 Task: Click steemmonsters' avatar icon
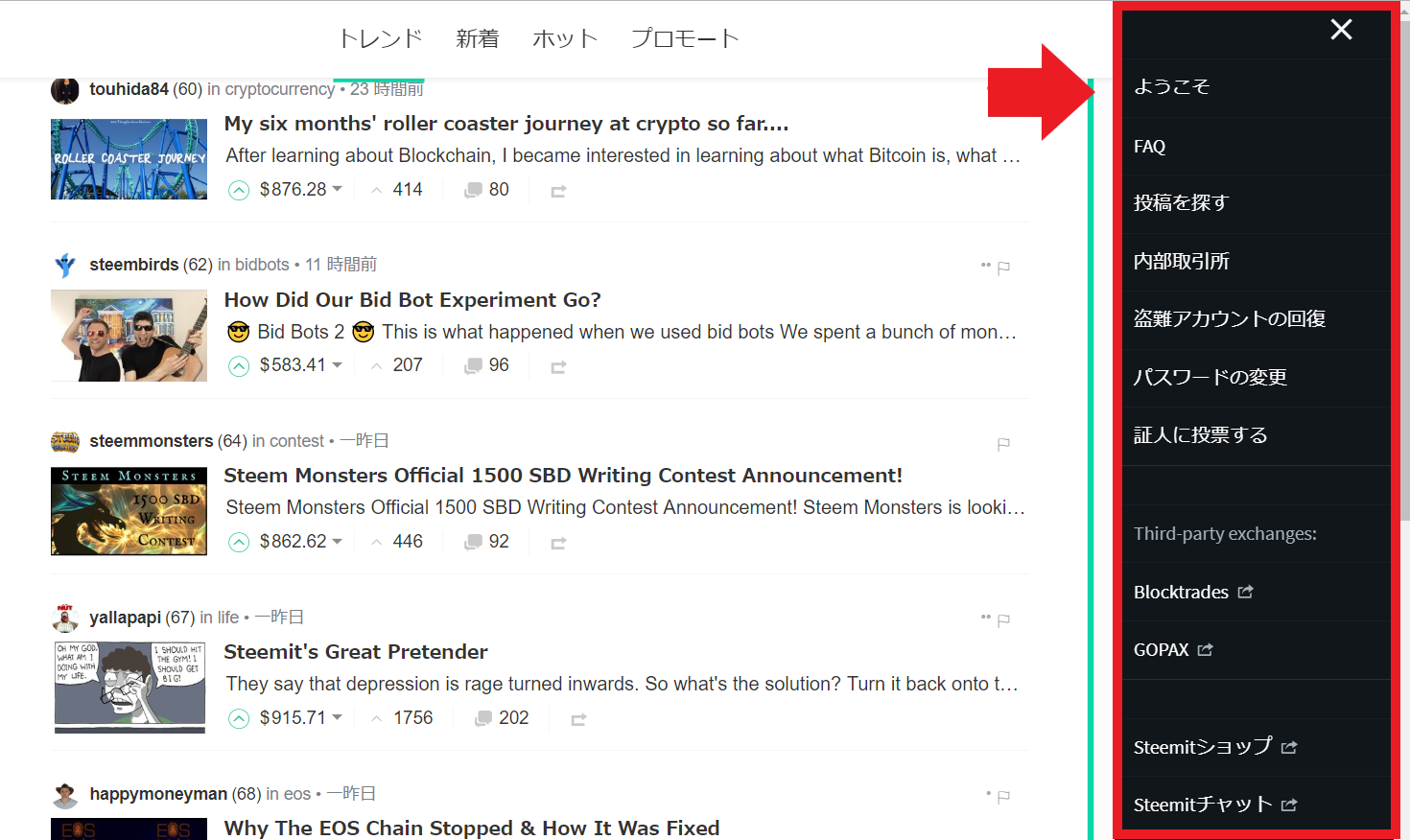pos(65,441)
